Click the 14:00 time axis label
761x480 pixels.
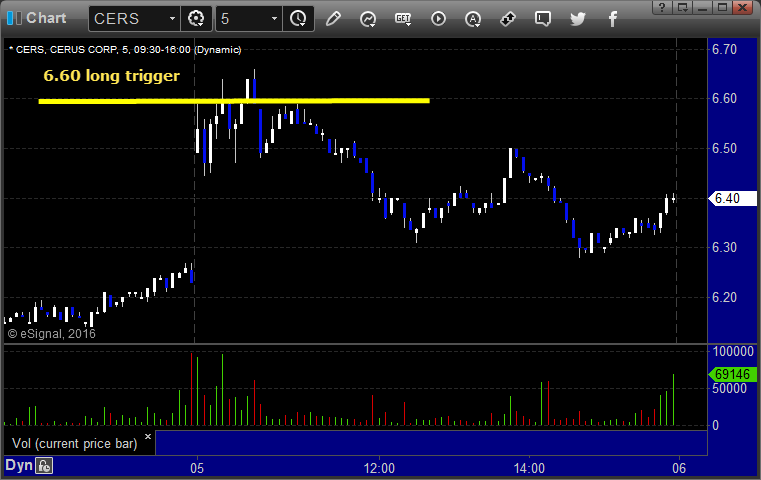(x=529, y=468)
